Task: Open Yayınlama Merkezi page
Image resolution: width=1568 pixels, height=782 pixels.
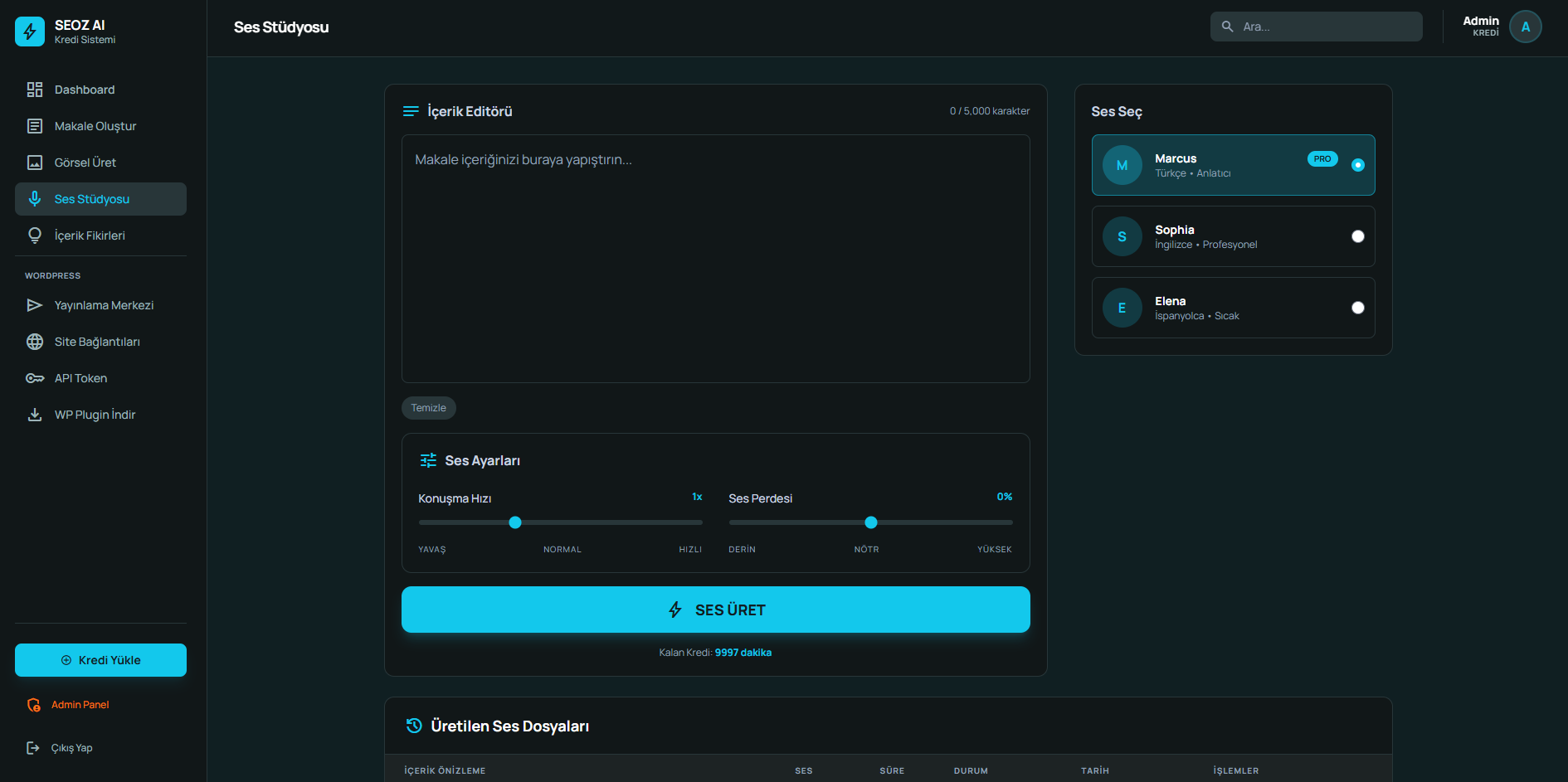Action: click(x=100, y=305)
